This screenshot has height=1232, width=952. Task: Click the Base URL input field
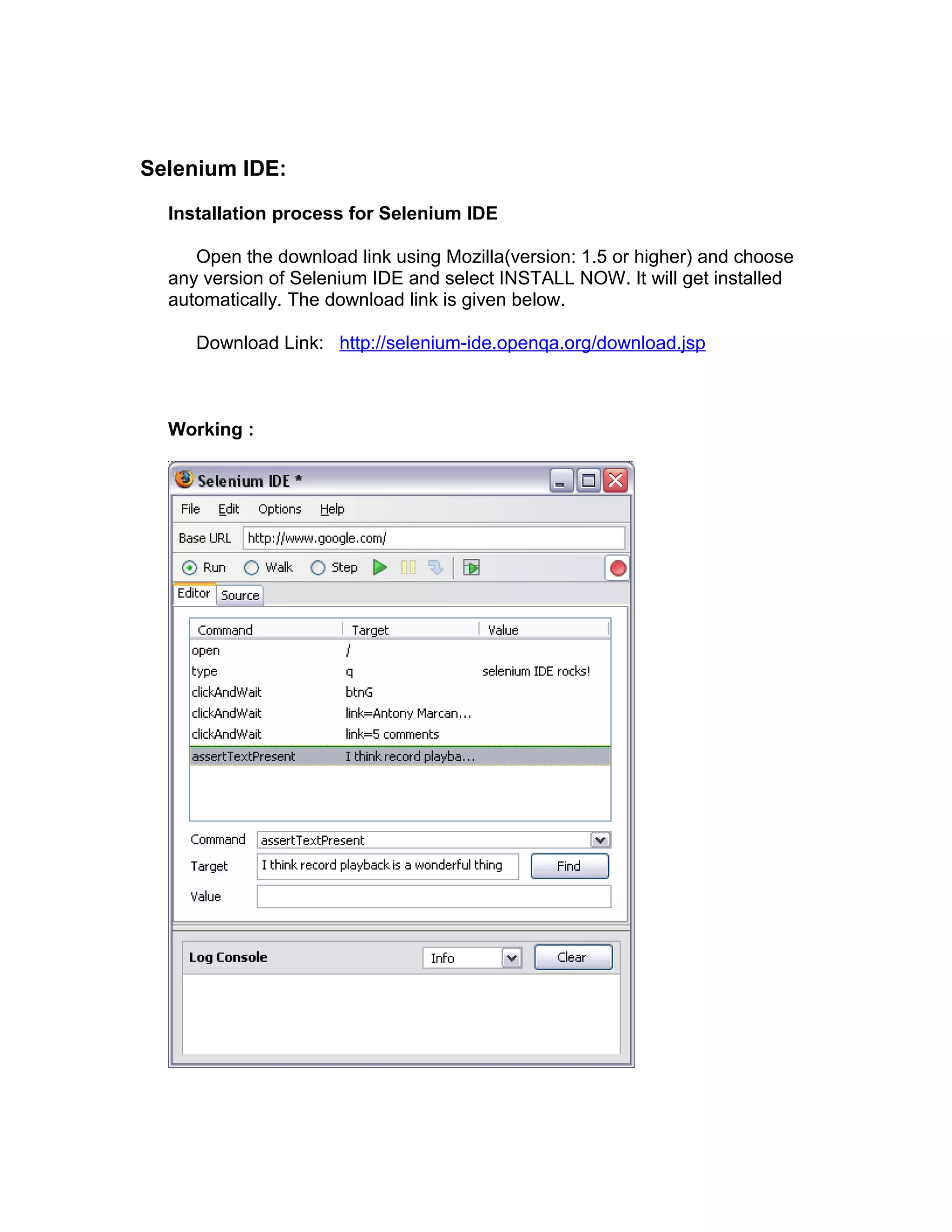coord(434,538)
